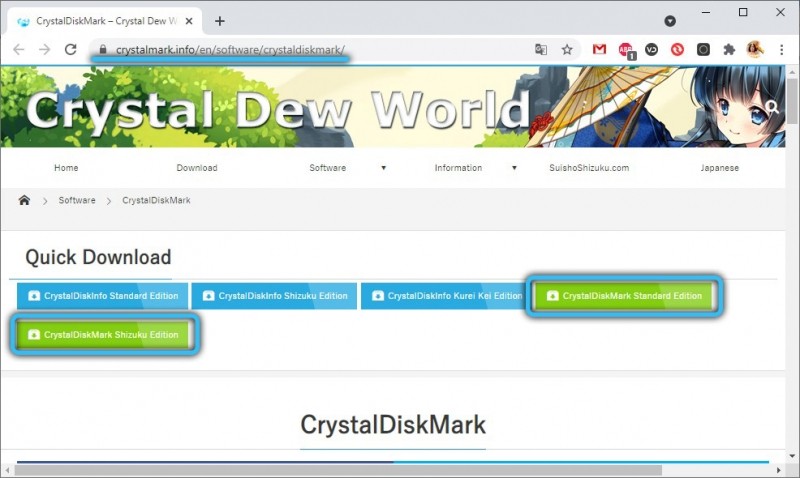The width and height of the screenshot is (800, 478).
Task: Click the CrystalDiskMark breadcrumb link
Action: [156, 200]
